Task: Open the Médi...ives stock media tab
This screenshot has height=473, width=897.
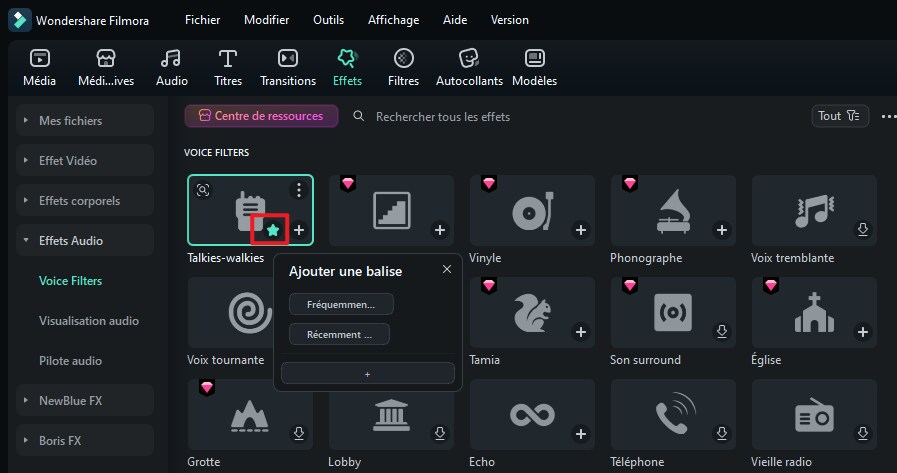Action: (106, 67)
